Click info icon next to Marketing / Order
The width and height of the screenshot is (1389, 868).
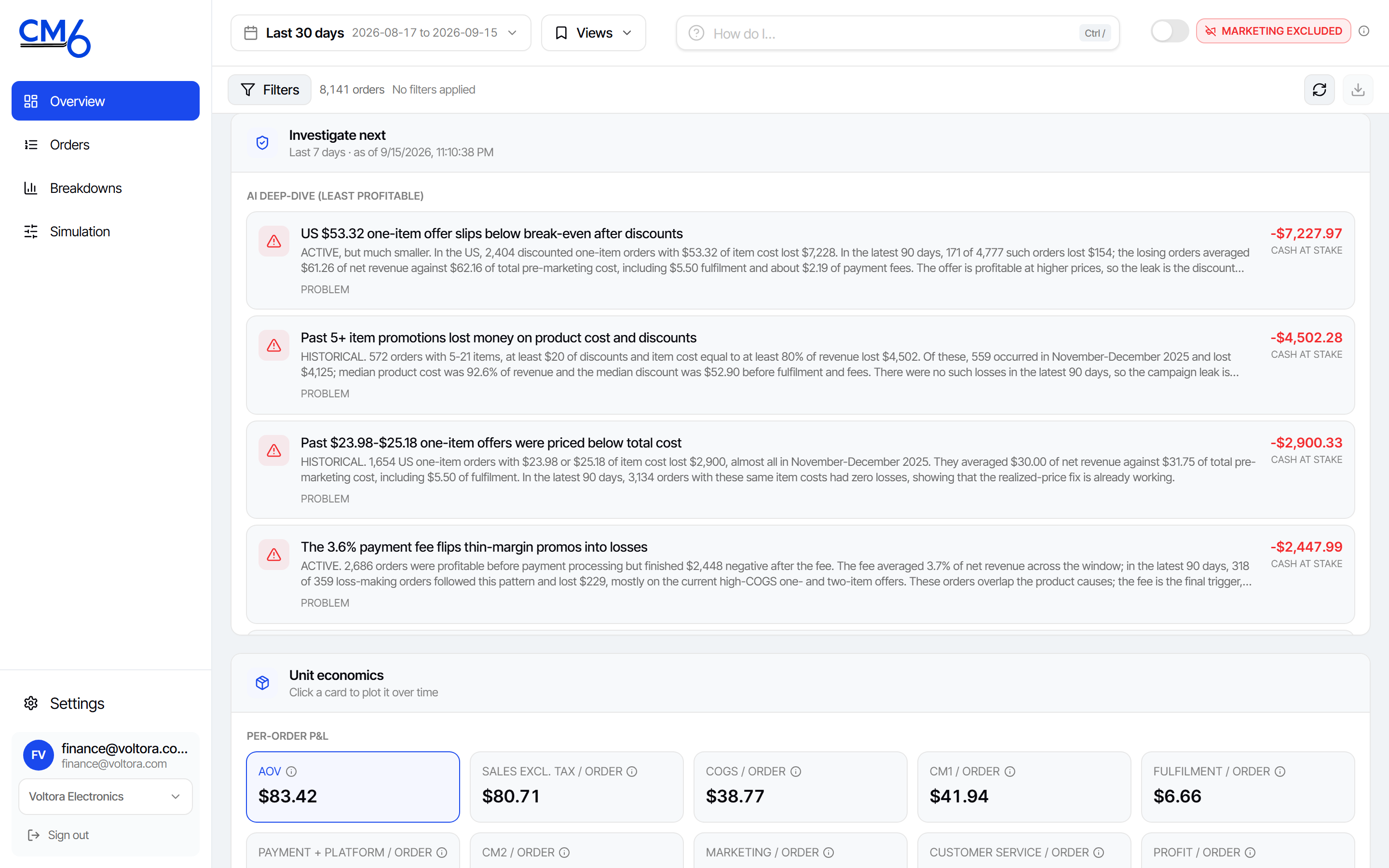(x=828, y=853)
